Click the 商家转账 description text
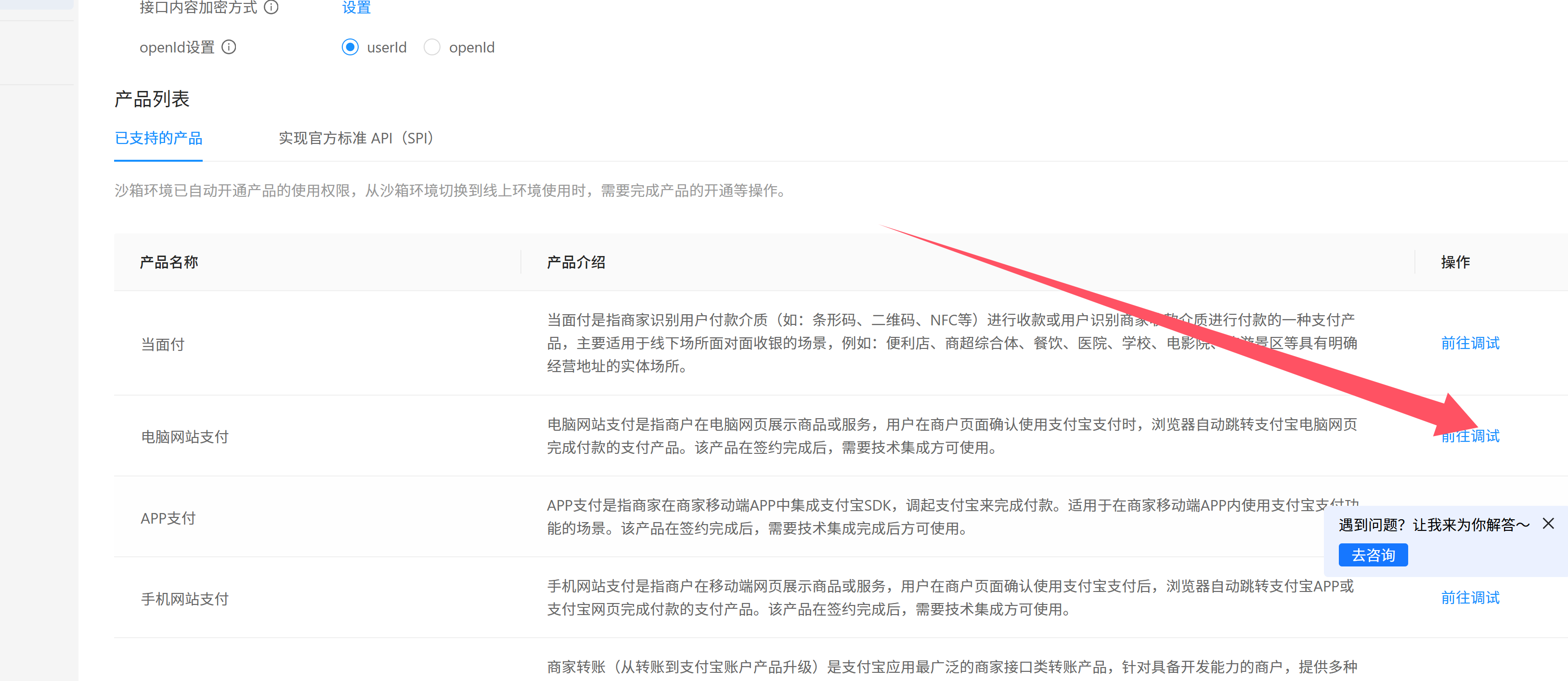Image resolution: width=1568 pixels, height=681 pixels. click(952, 667)
